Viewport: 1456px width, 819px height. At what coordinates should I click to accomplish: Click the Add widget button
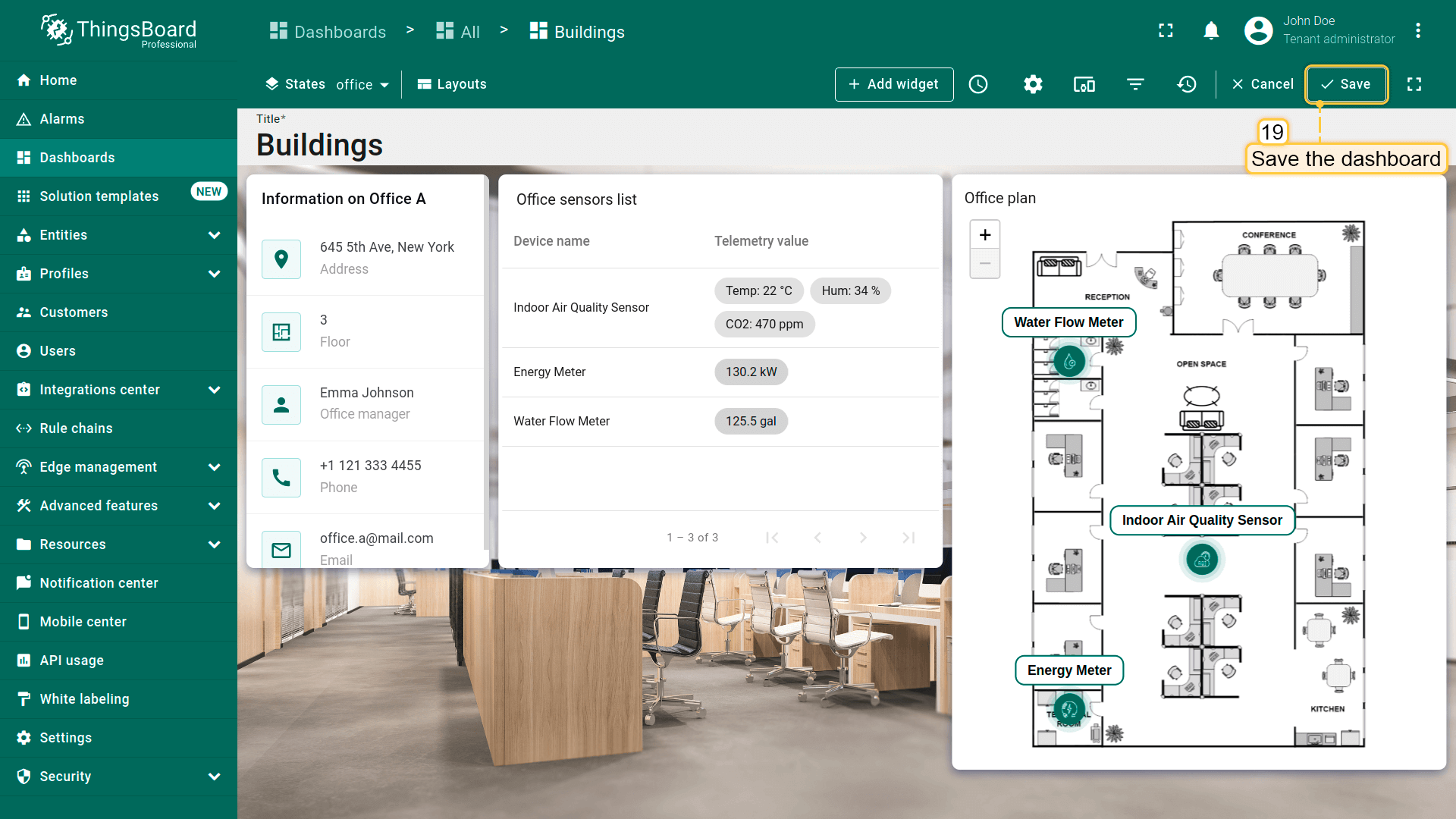[x=893, y=84]
